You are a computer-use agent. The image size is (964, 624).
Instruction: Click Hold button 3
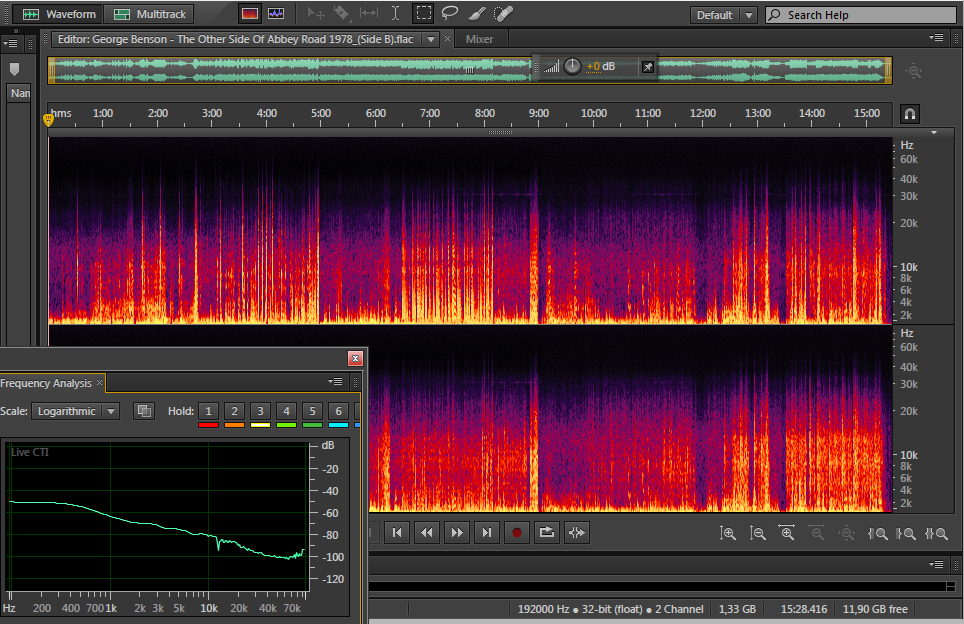tap(260, 411)
